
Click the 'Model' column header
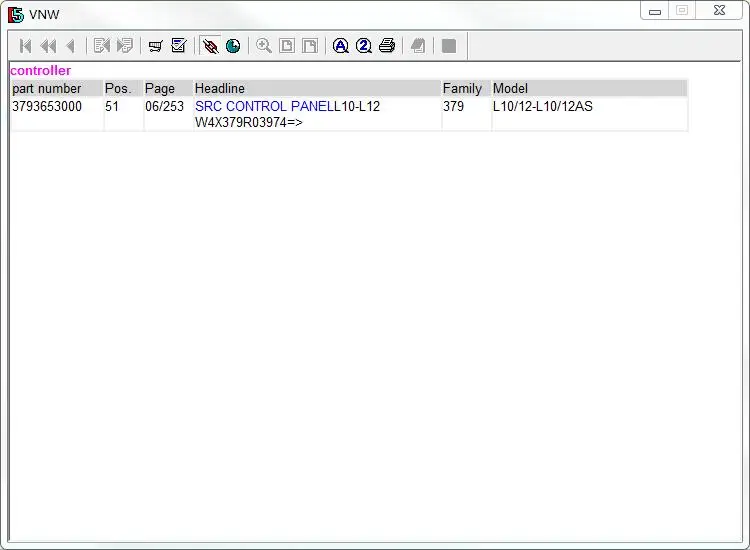coord(589,88)
